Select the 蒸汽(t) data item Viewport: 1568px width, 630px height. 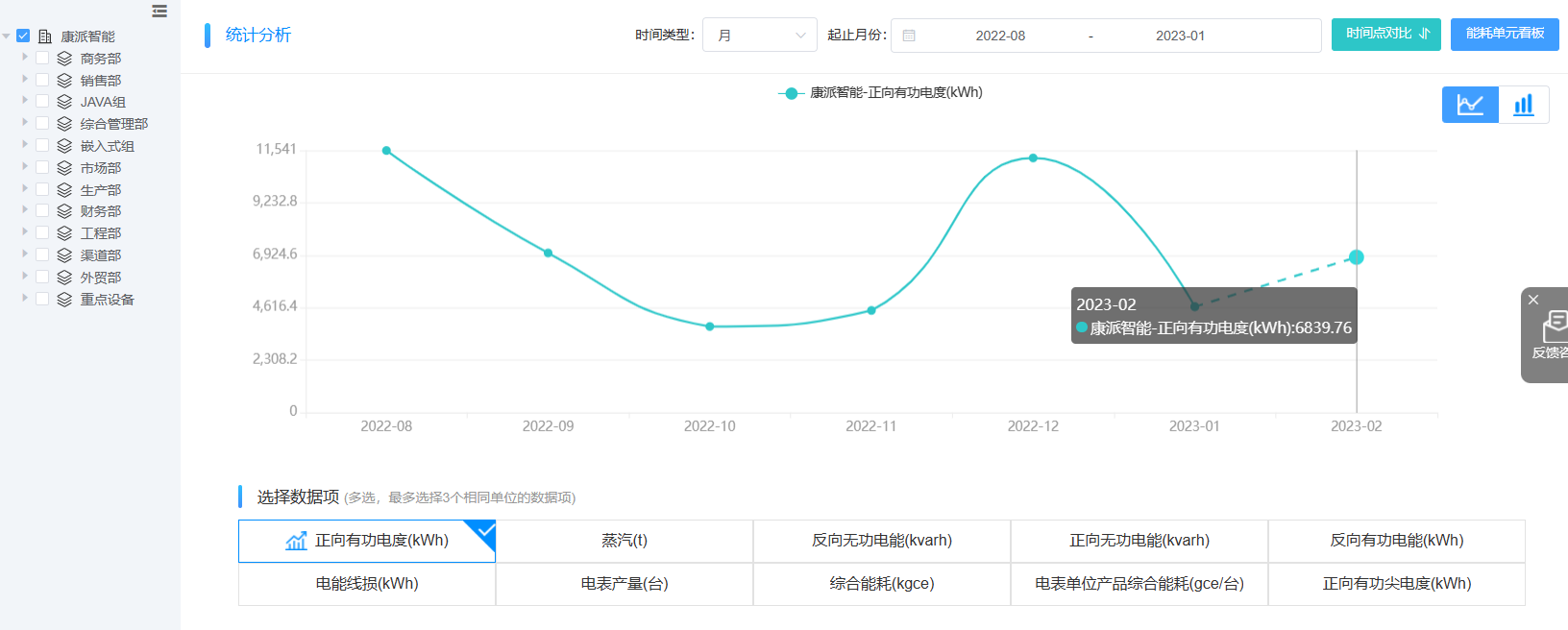click(x=625, y=541)
